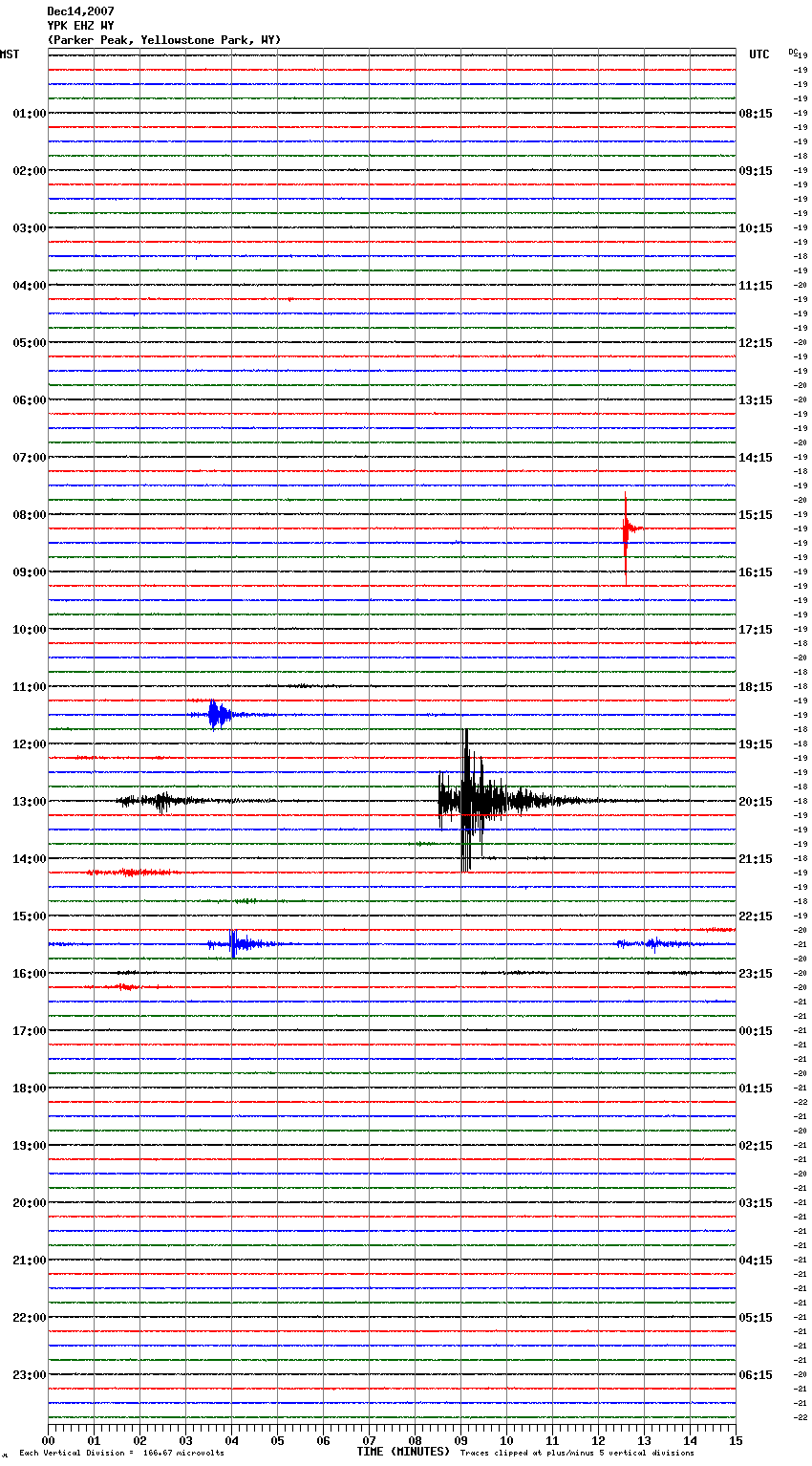The image size is (812, 1466).
Task: Click the station code 'YPK EHZ WY'
Action: pos(80,26)
